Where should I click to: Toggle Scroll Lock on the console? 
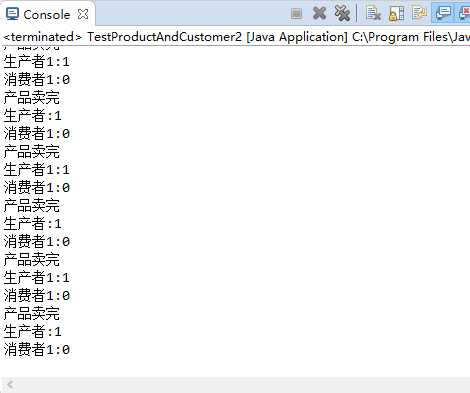coord(397,13)
